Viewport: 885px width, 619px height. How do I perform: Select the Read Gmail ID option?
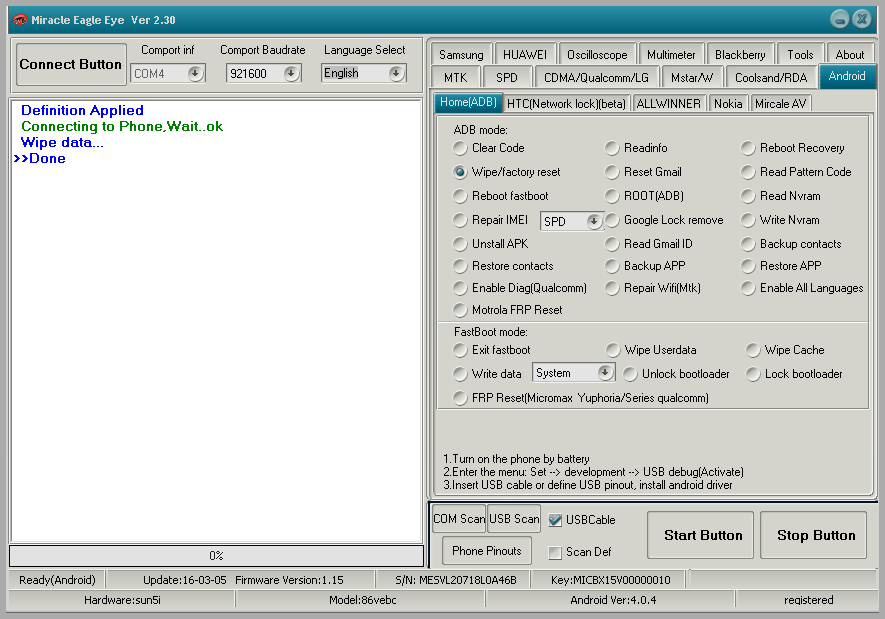coord(649,244)
